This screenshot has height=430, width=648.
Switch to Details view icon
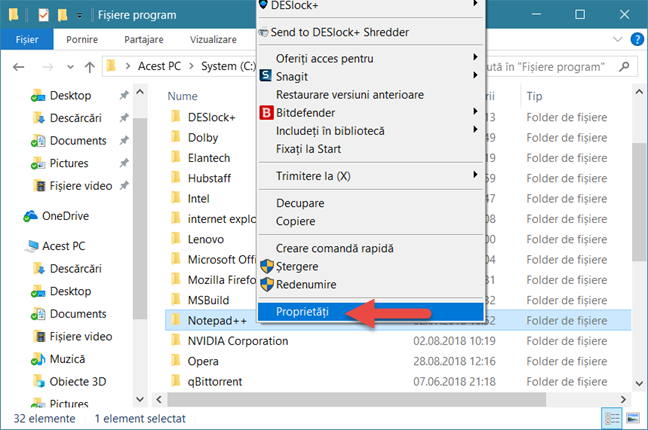click(x=612, y=418)
